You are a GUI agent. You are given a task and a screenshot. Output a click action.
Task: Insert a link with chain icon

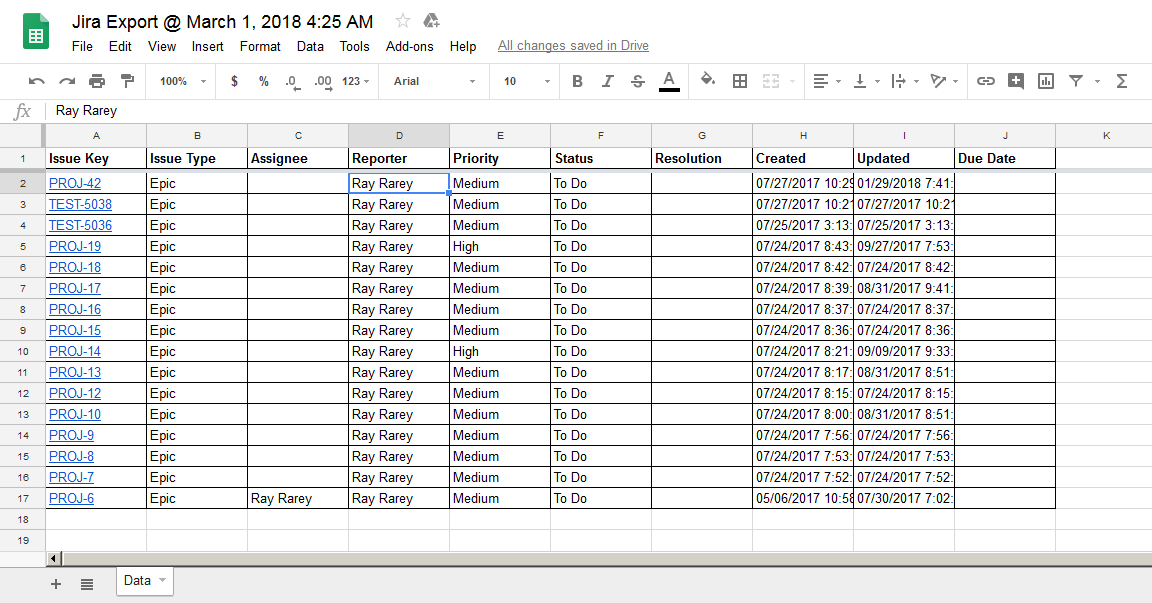click(986, 81)
